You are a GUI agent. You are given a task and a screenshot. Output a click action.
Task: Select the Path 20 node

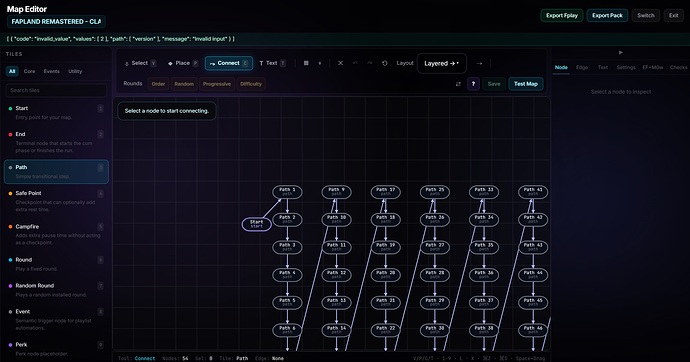(x=385, y=275)
